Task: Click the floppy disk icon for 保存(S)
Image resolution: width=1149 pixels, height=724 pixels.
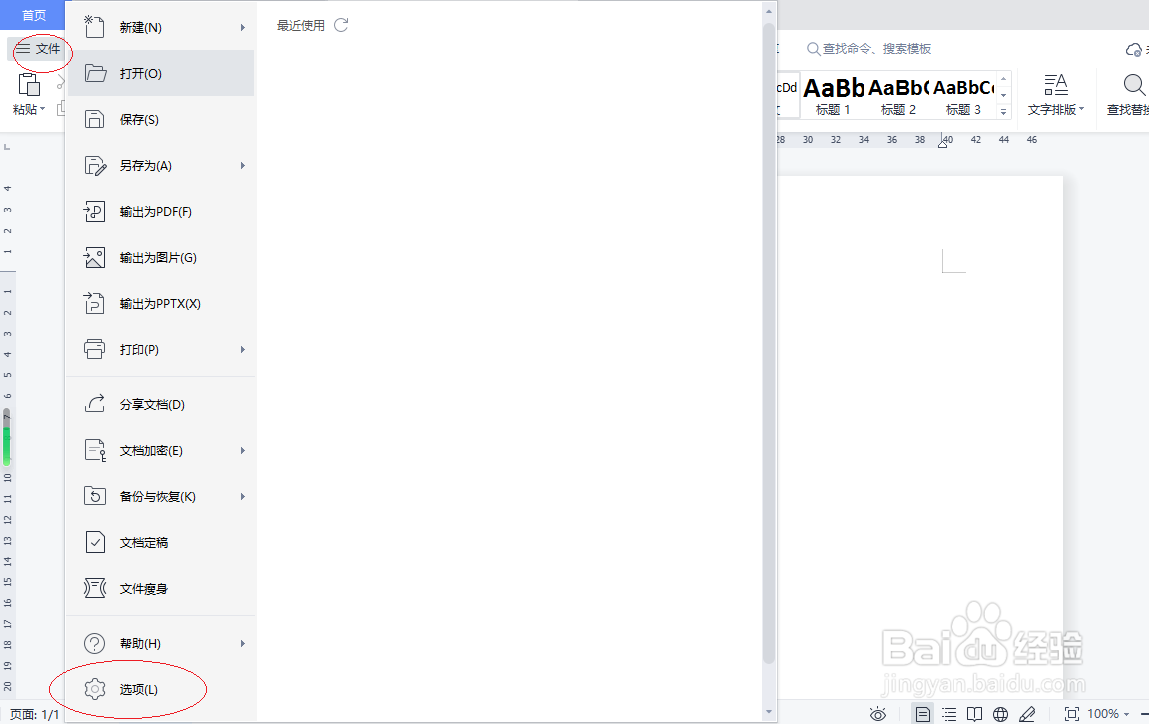Action: tap(95, 119)
